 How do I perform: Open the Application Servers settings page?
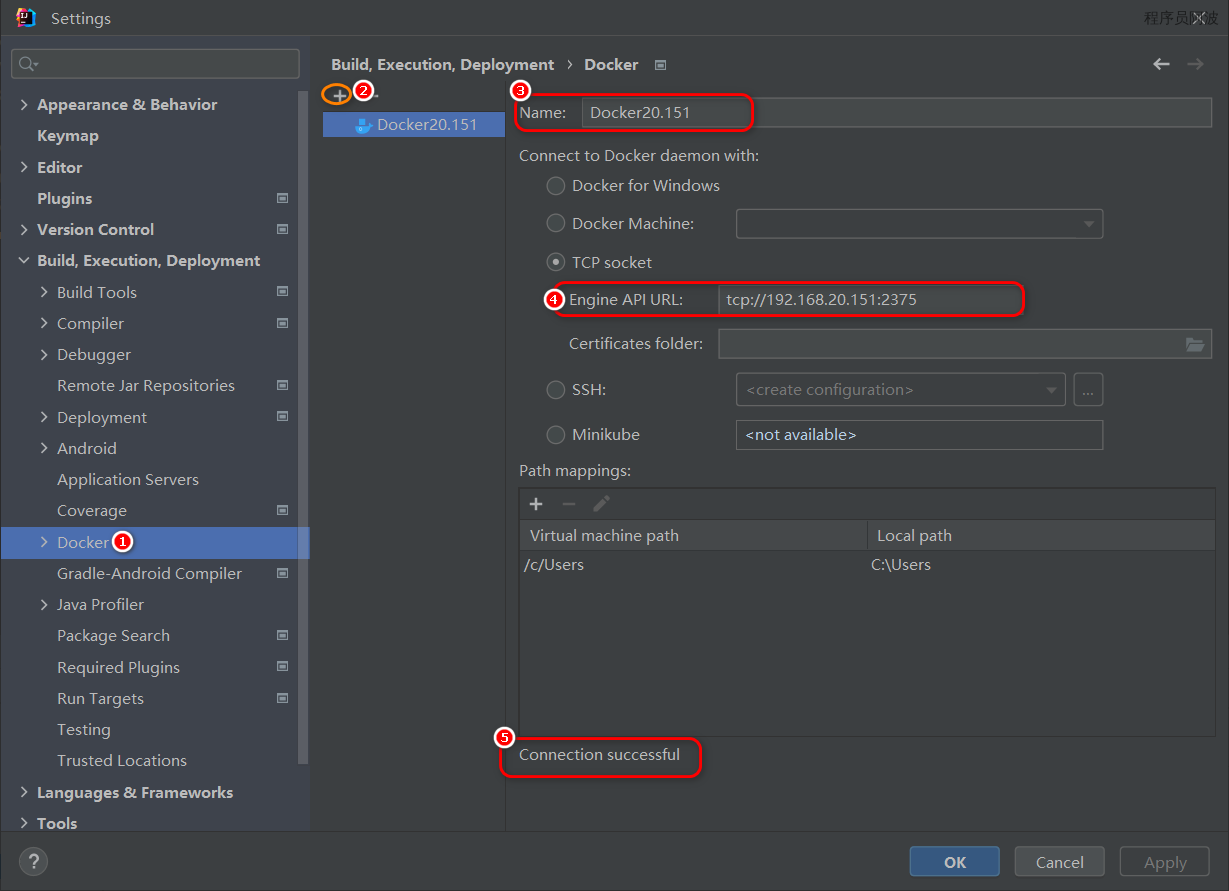click(x=128, y=480)
